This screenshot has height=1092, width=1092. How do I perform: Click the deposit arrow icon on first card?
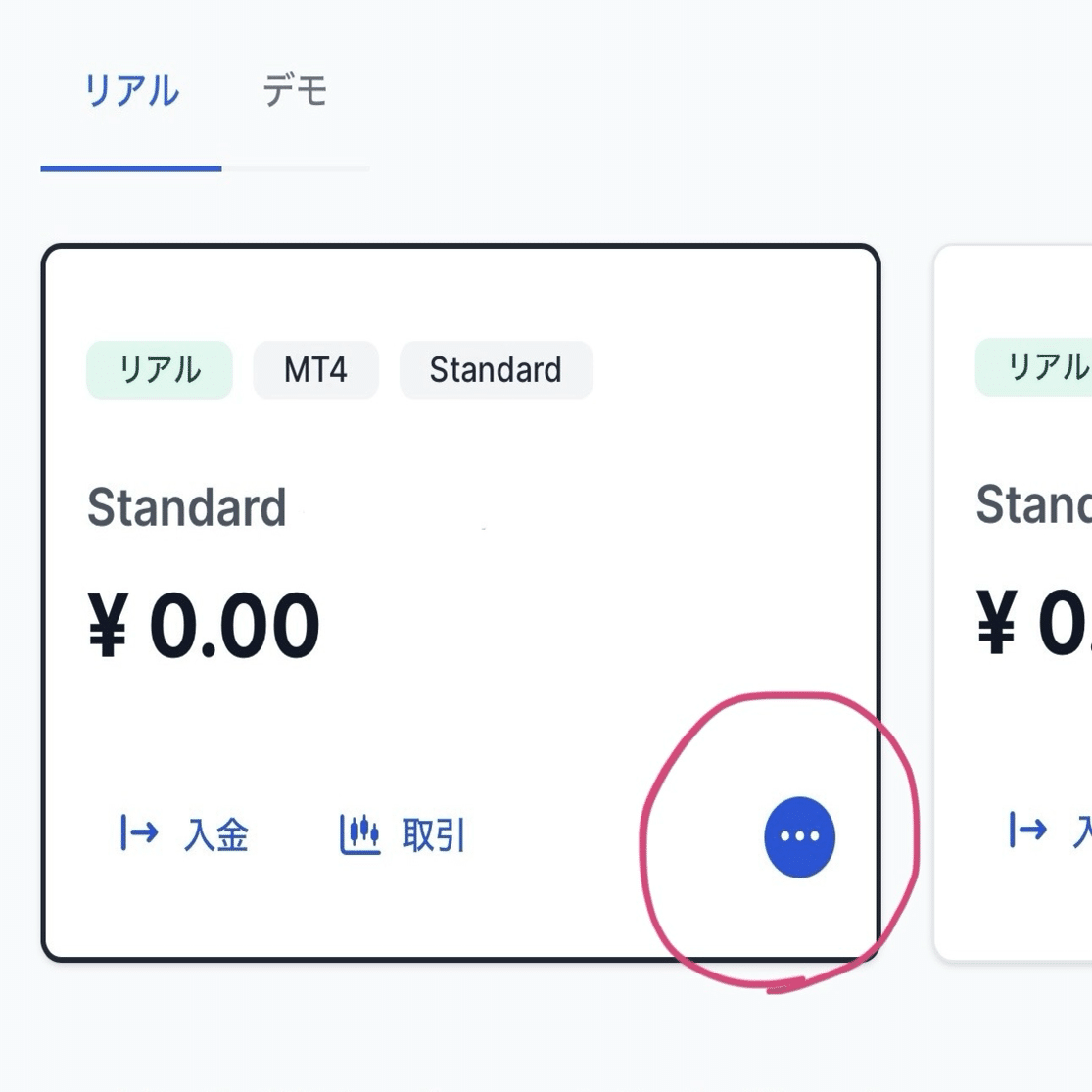click(x=139, y=833)
